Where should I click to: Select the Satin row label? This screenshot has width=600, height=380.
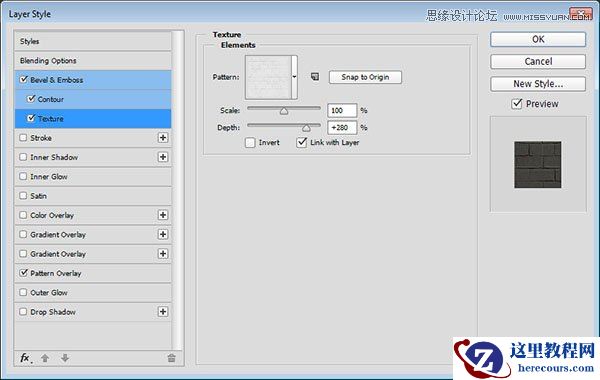point(38,196)
